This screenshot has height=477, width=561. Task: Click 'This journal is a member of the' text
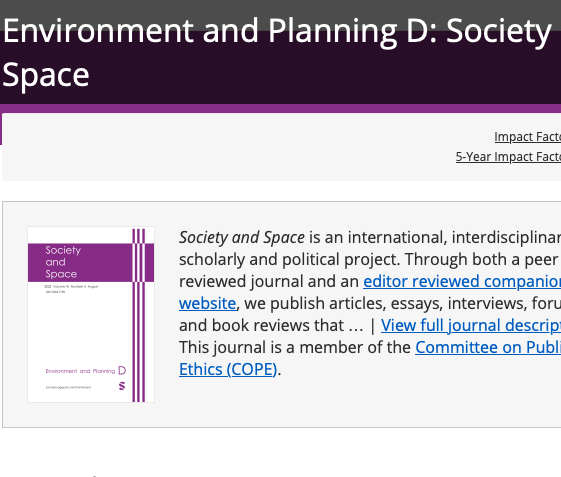294,347
